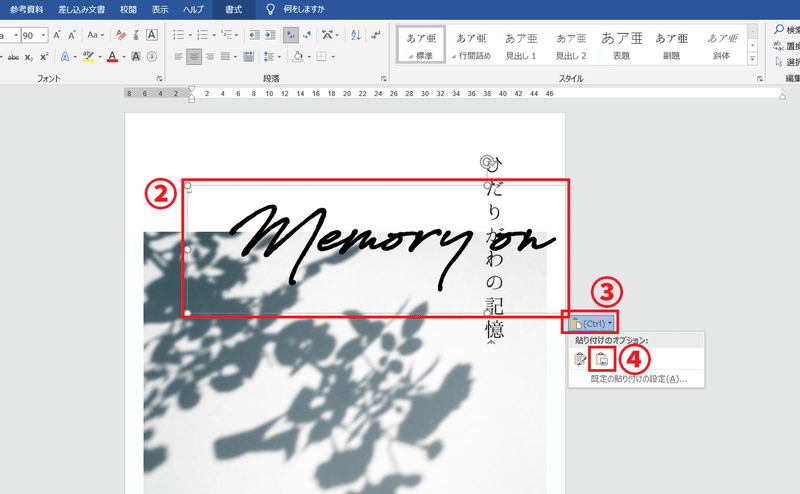Show paragraph marks and formatting symbols
The height and width of the screenshot is (494, 800).
pos(376,35)
